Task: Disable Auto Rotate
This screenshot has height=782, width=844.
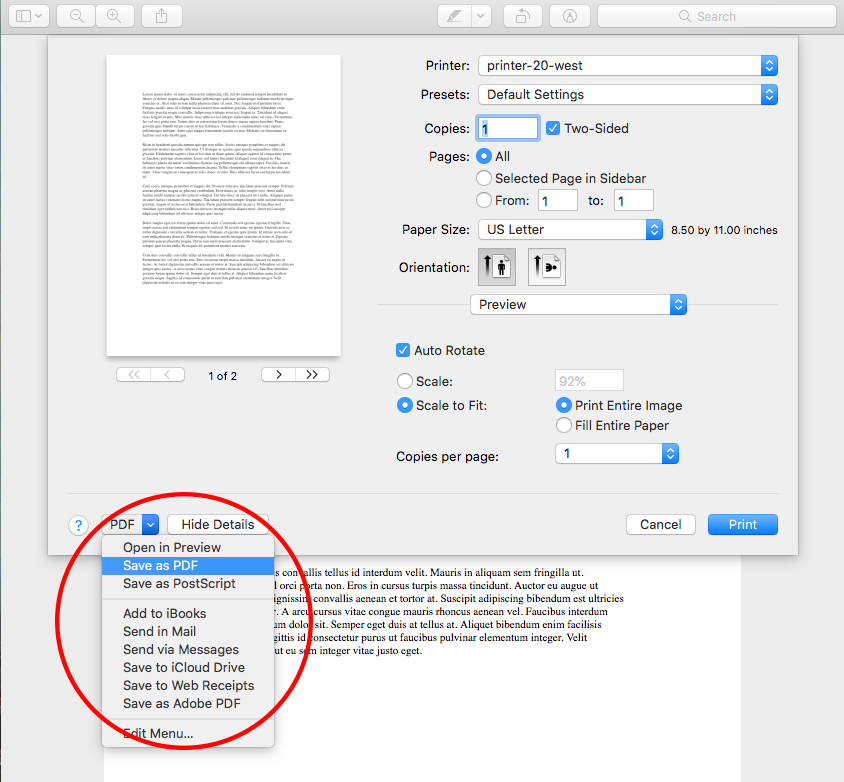Action: point(403,351)
